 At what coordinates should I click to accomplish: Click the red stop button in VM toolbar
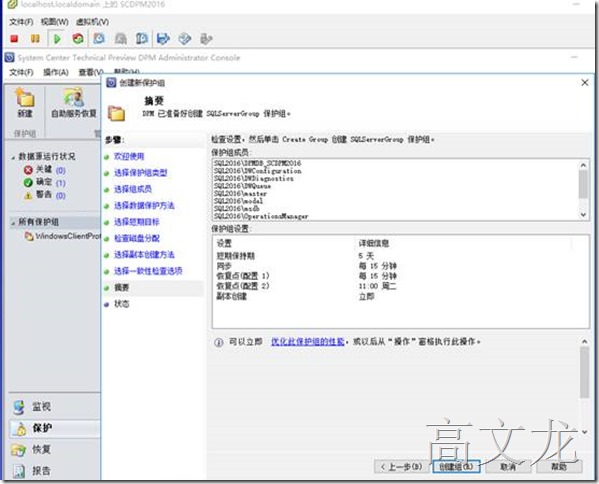pyautogui.click(x=15, y=39)
